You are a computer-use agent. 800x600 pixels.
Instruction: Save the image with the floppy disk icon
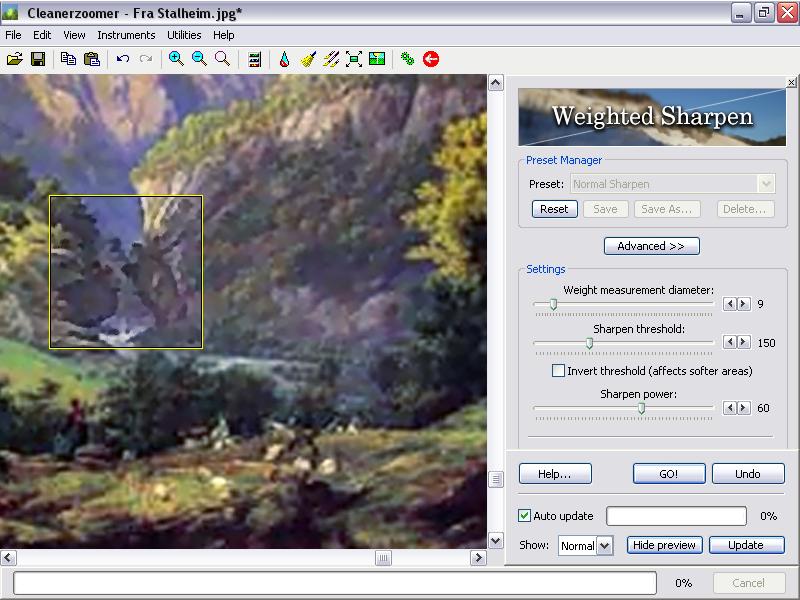point(38,59)
